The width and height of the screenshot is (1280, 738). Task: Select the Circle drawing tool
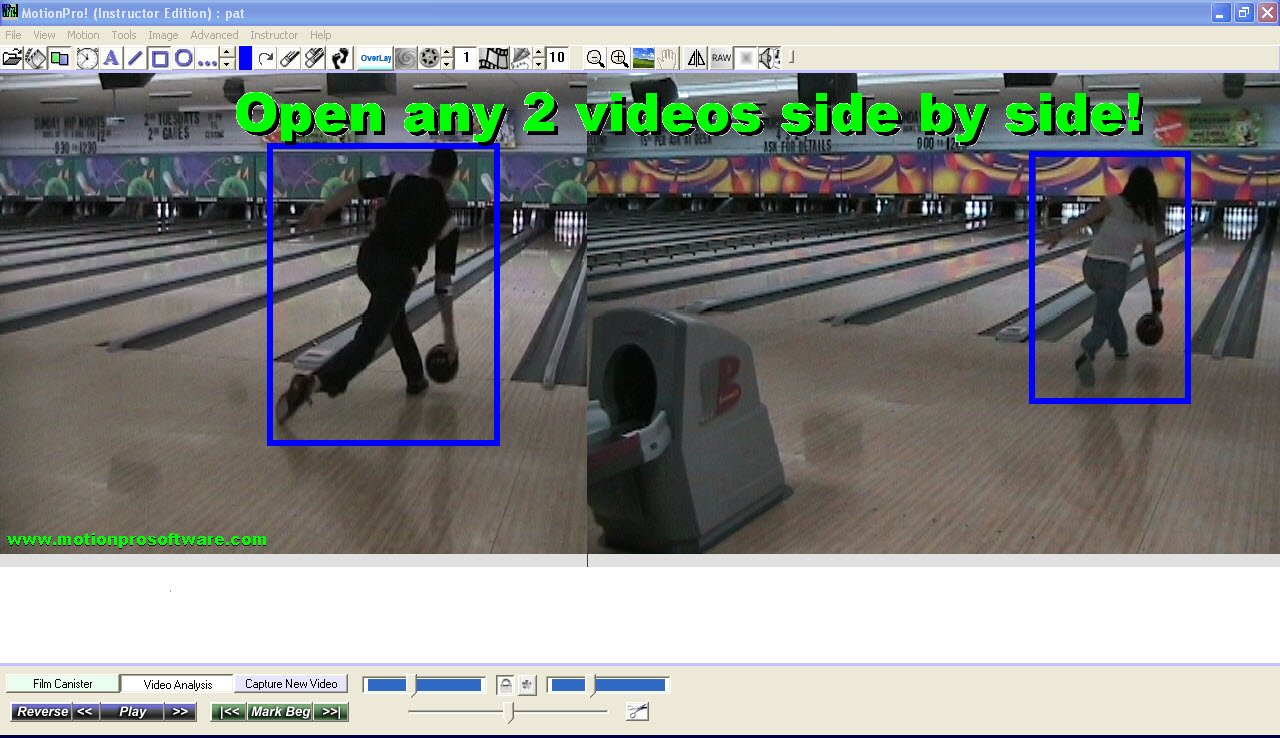click(x=183, y=58)
